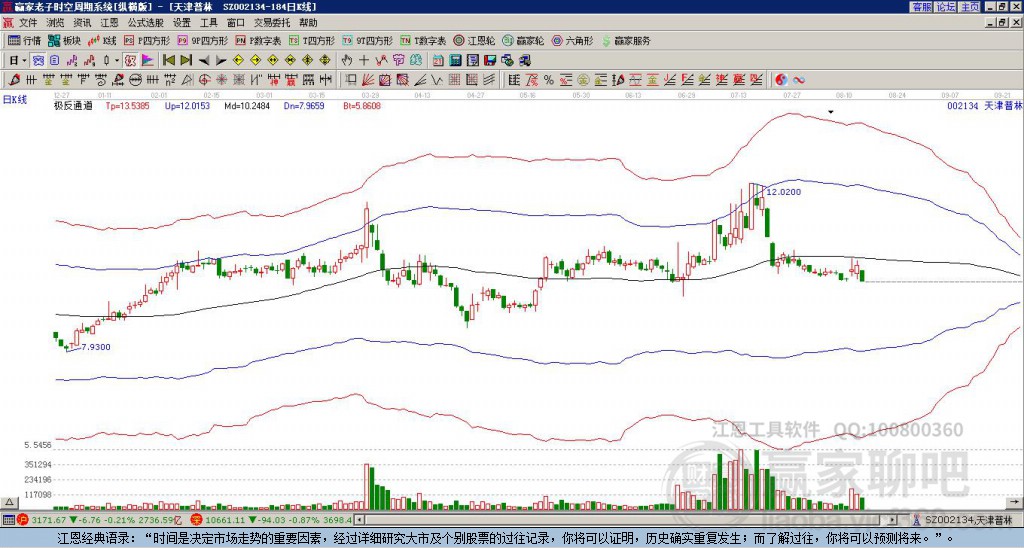
Task: Click the 12.0200 high price label
Action: tap(784, 192)
